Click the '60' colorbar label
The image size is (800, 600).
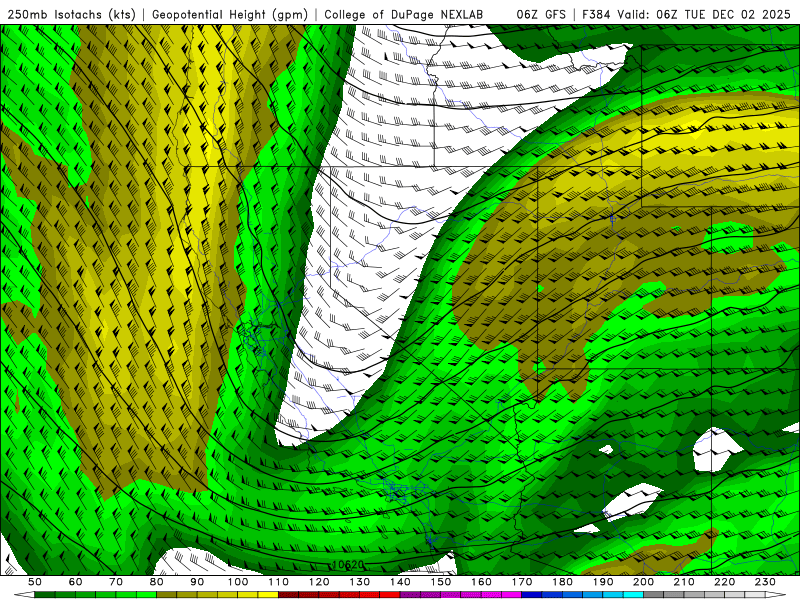75,582
